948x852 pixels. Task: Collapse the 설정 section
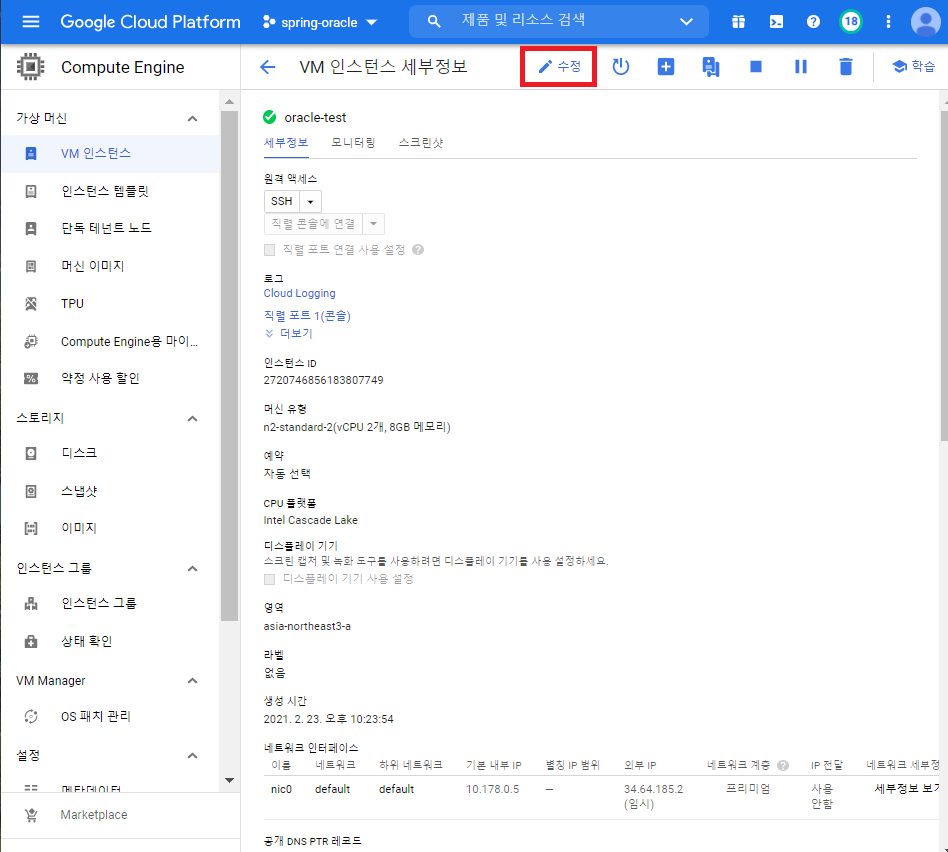click(192, 756)
